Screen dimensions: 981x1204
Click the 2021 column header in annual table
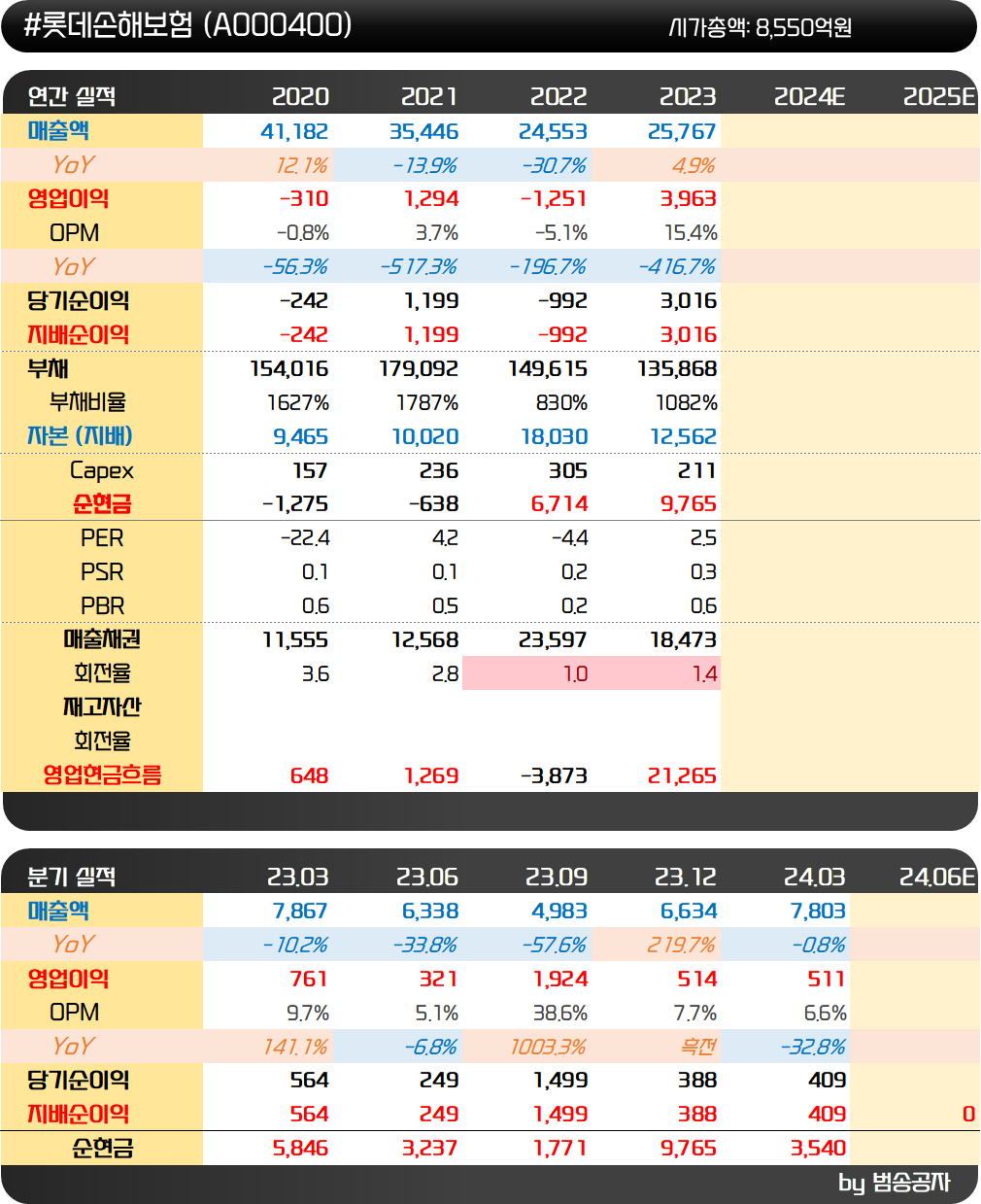(x=429, y=96)
